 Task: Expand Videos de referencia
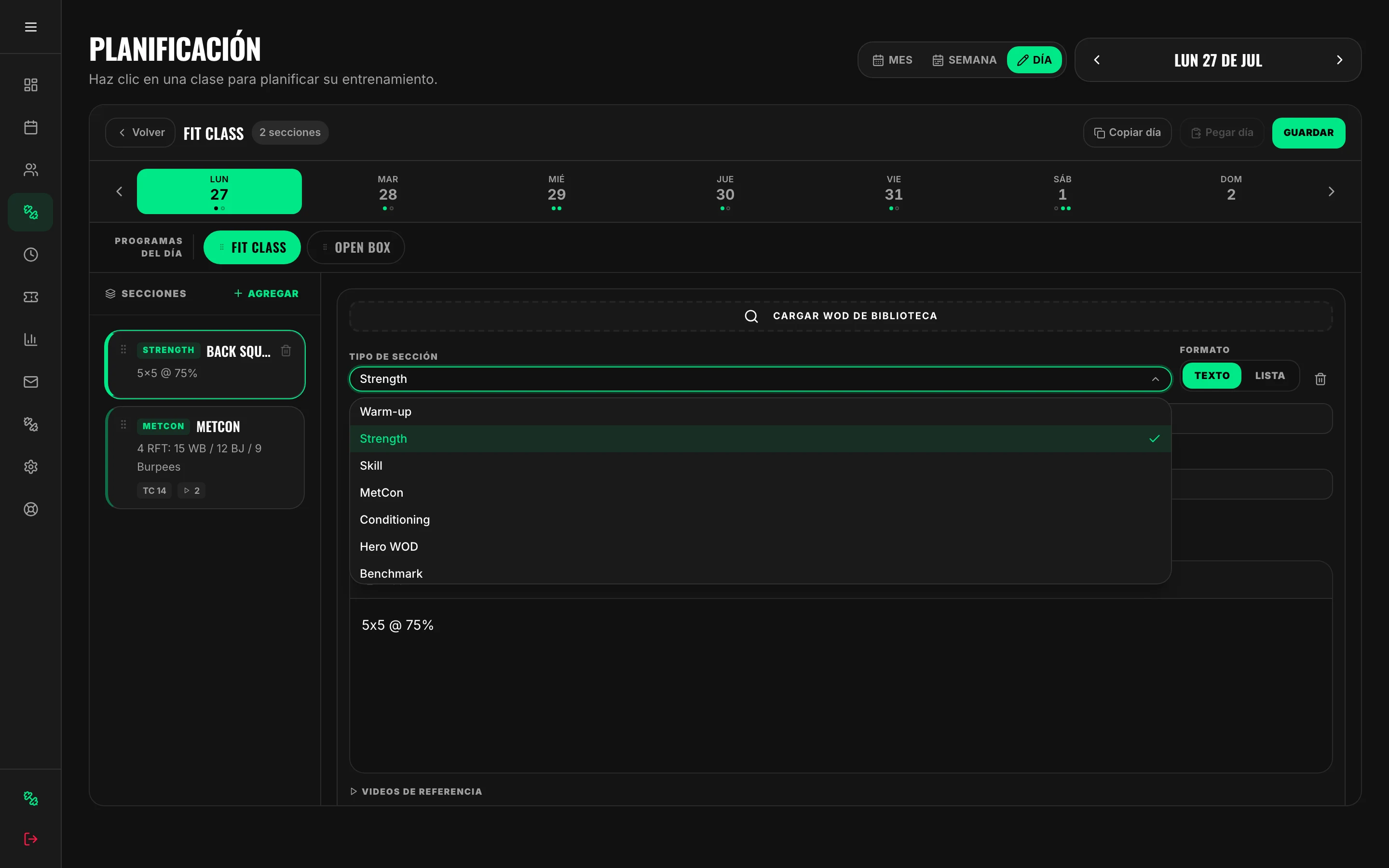coord(416,792)
